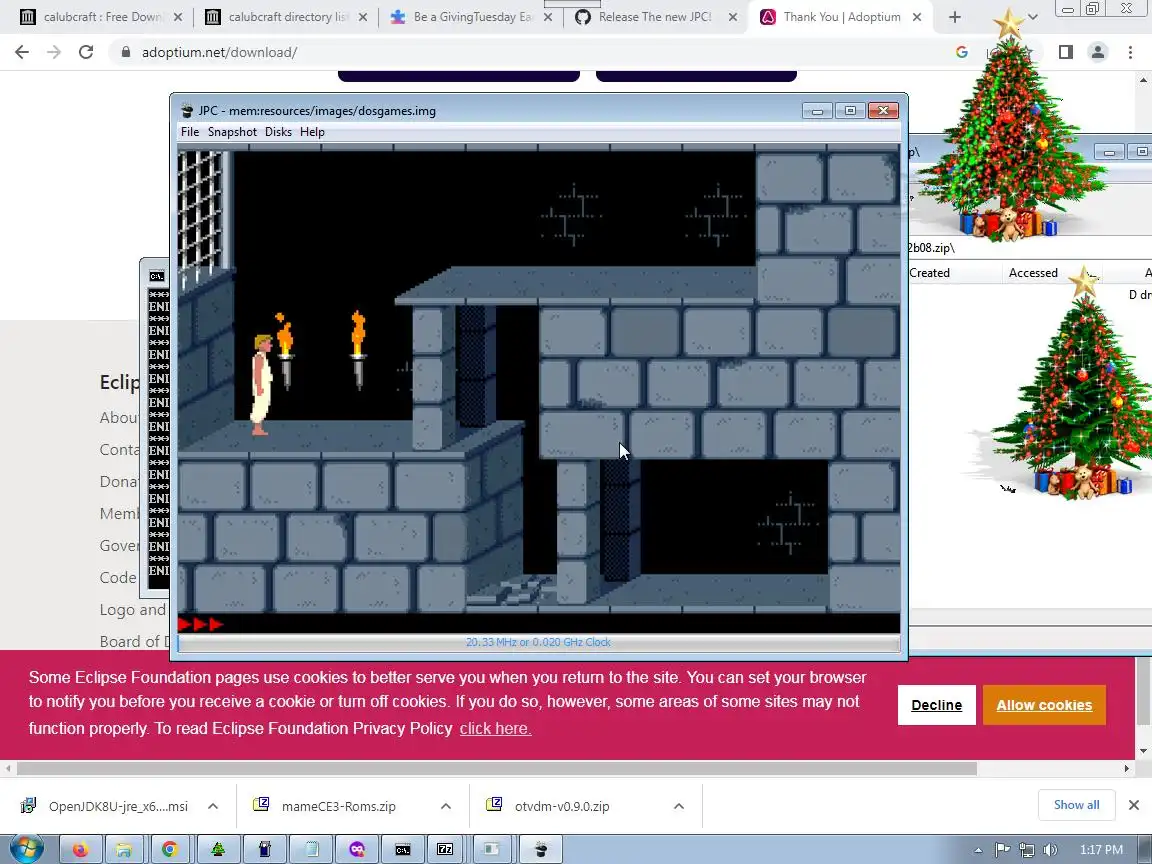Switch to 7-Zip on the taskbar
The image size is (1152, 864).
tap(445, 849)
